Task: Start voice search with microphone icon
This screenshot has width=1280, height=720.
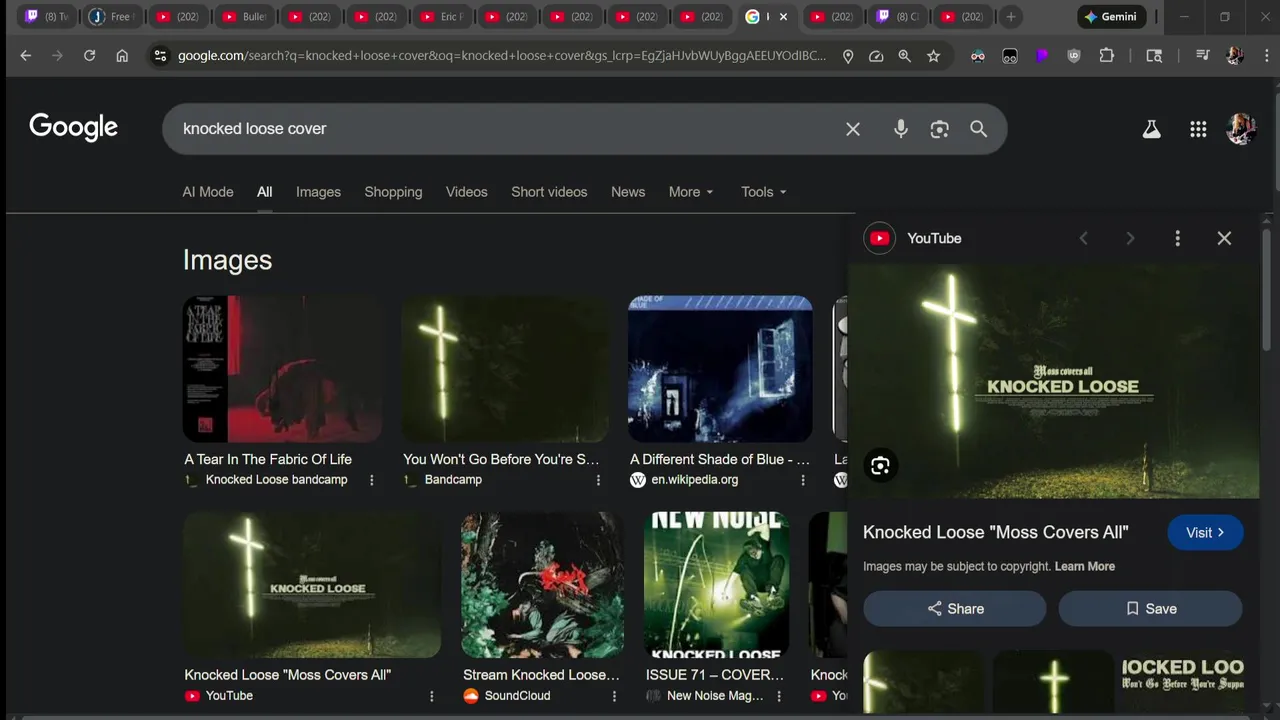Action: coord(901,129)
